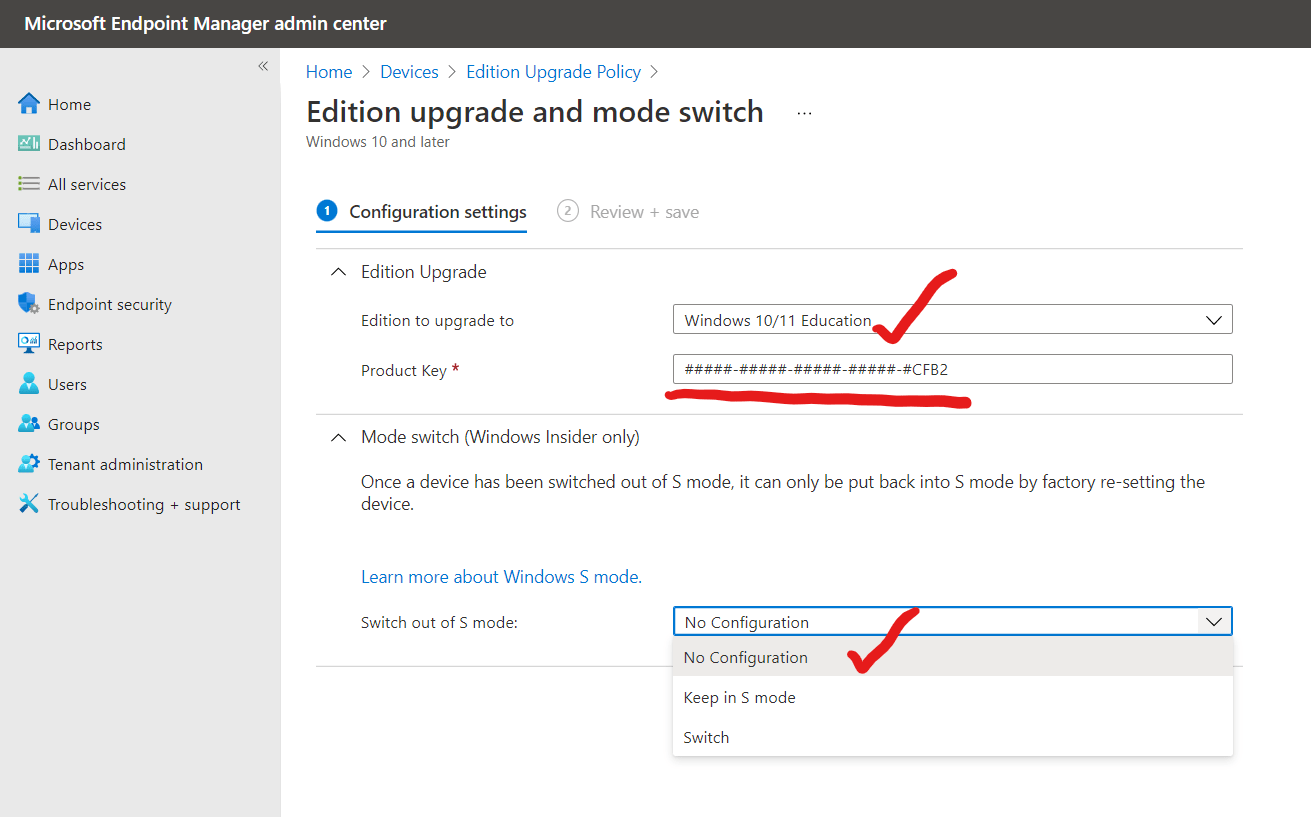This screenshot has width=1311, height=817.
Task: Choose No Configuration from dropdown list
Action: [953, 657]
